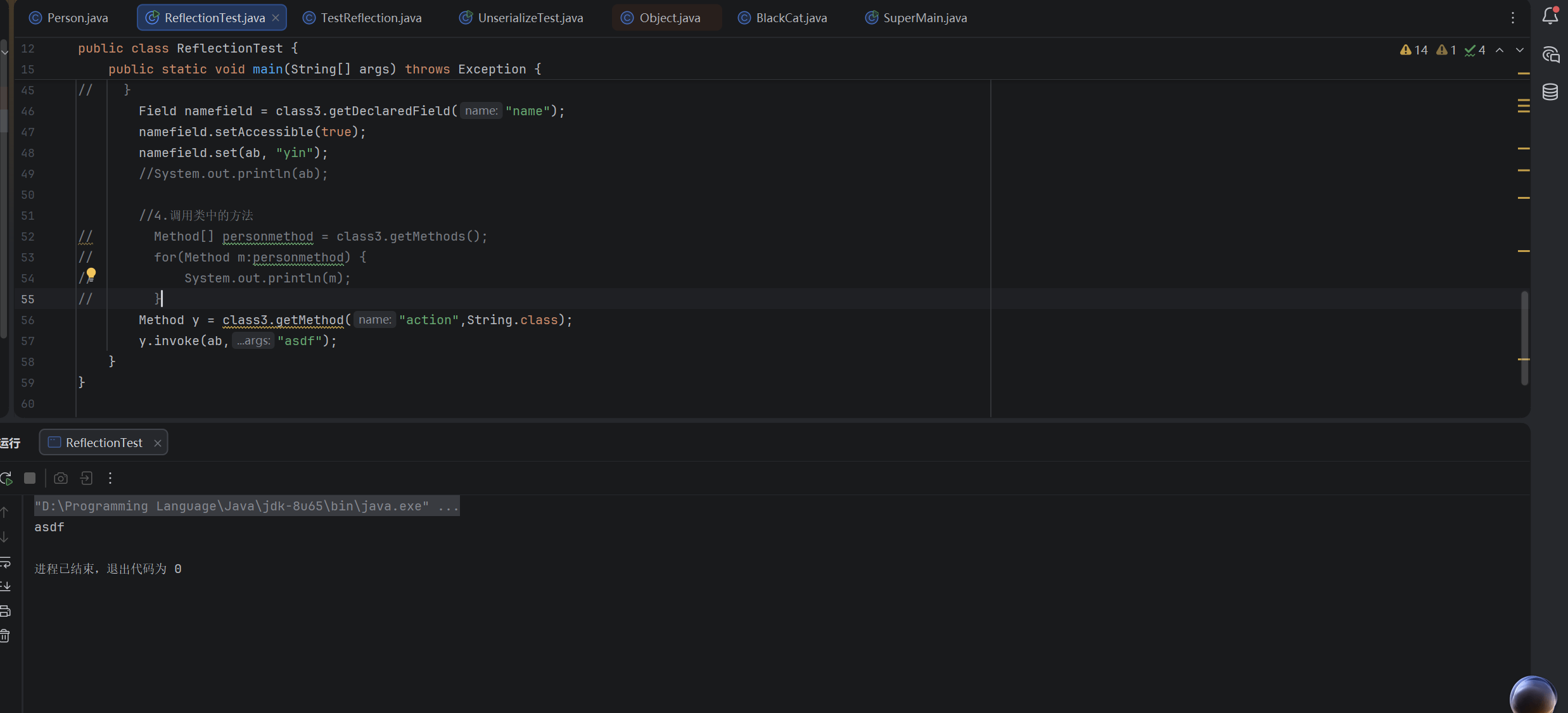Clear console with the trash icon
The image size is (1568, 713).
point(5,635)
